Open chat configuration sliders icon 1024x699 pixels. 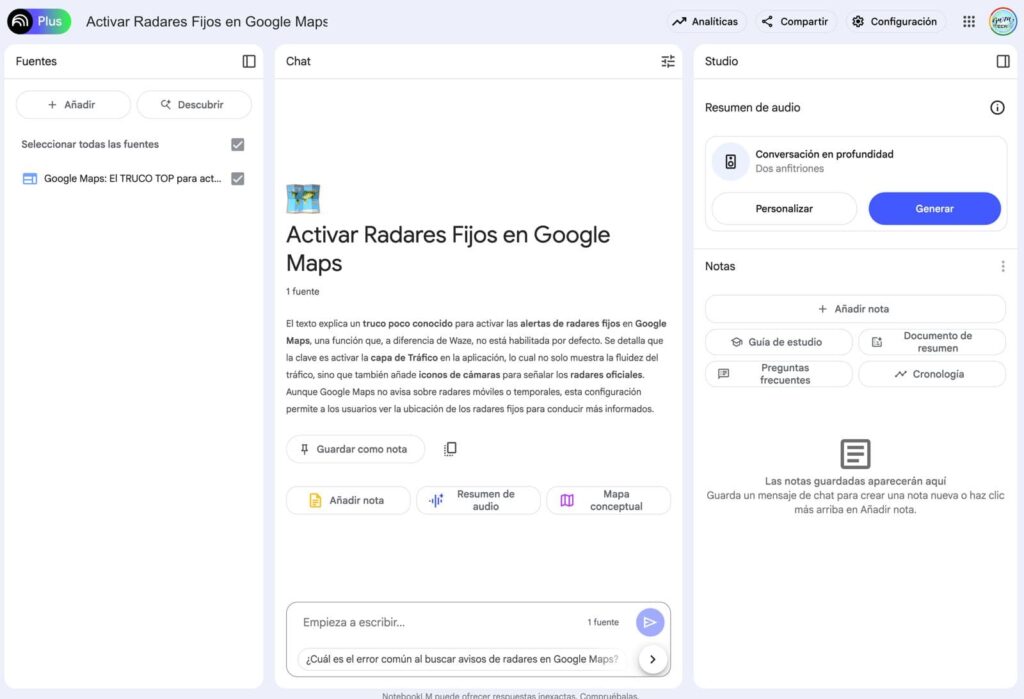pos(667,61)
